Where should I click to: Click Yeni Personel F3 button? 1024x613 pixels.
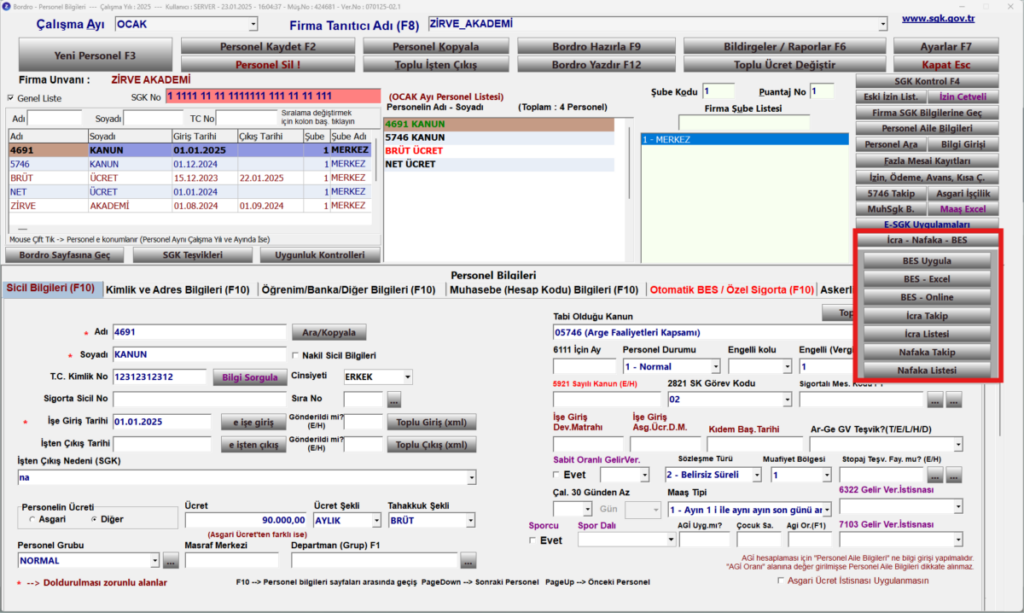(x=95, y=55)
